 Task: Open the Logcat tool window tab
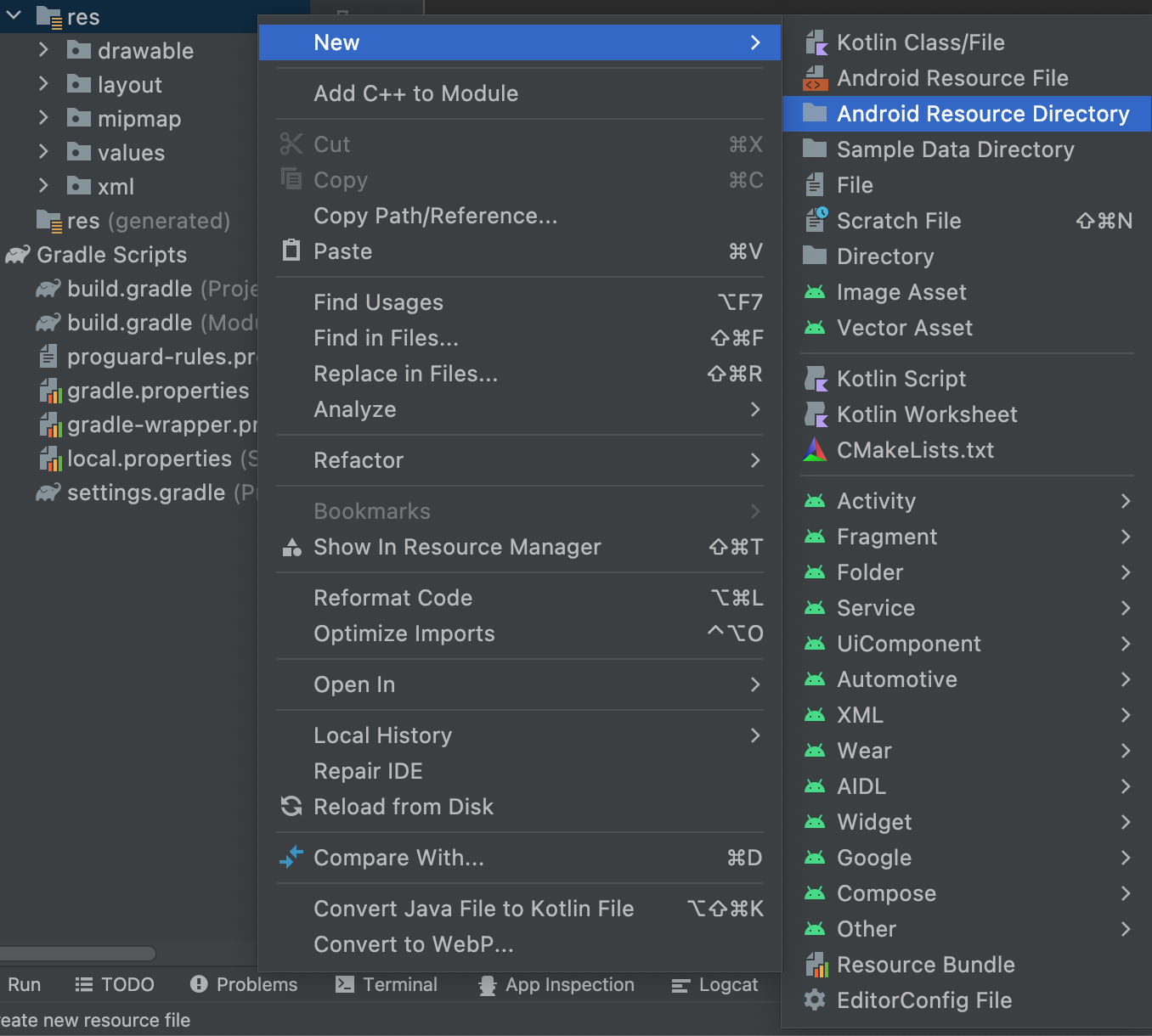(715, 984)
